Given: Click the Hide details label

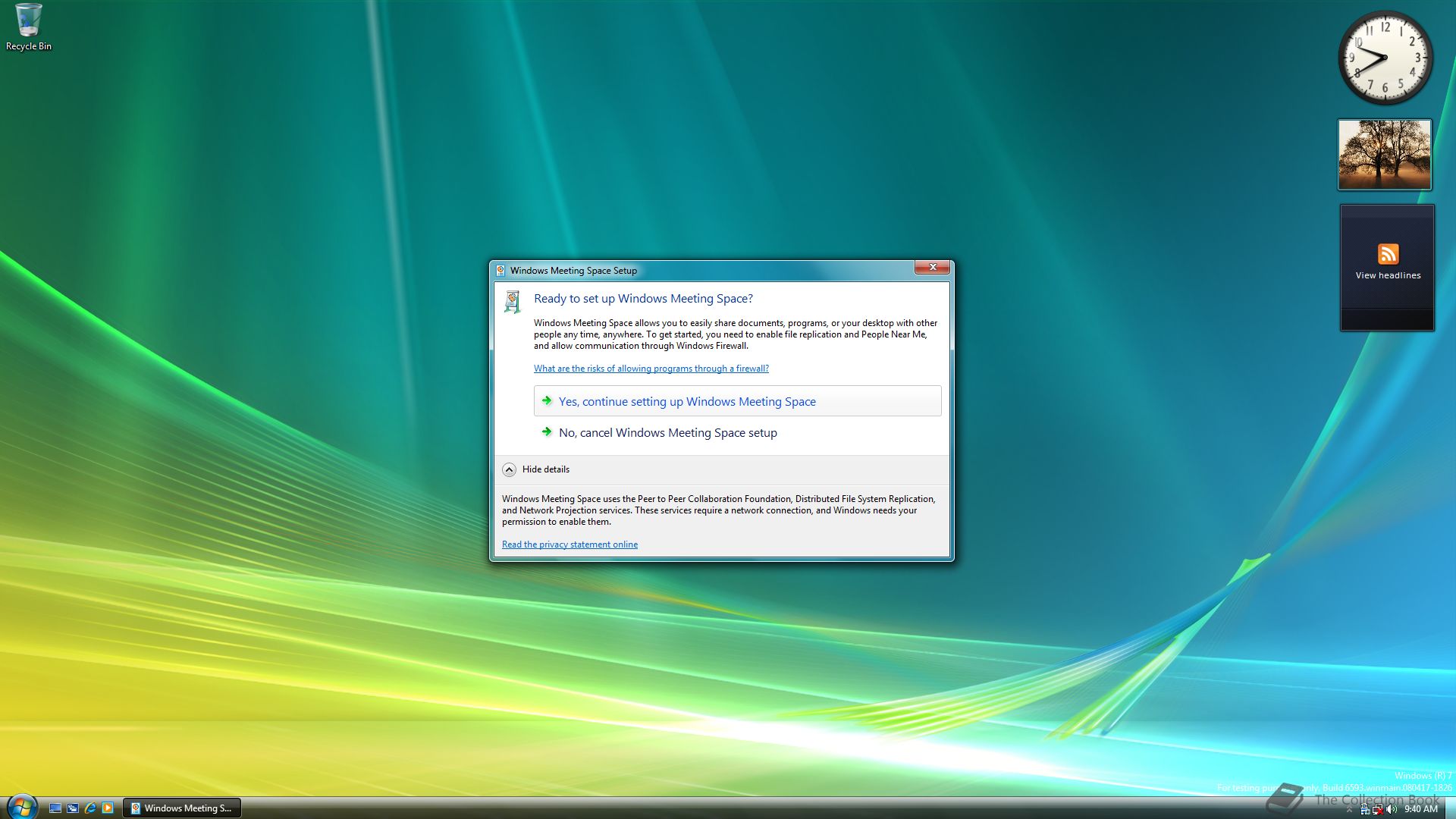Looking at the screenshot, I should pyautogui.click(x=545, y=469).
